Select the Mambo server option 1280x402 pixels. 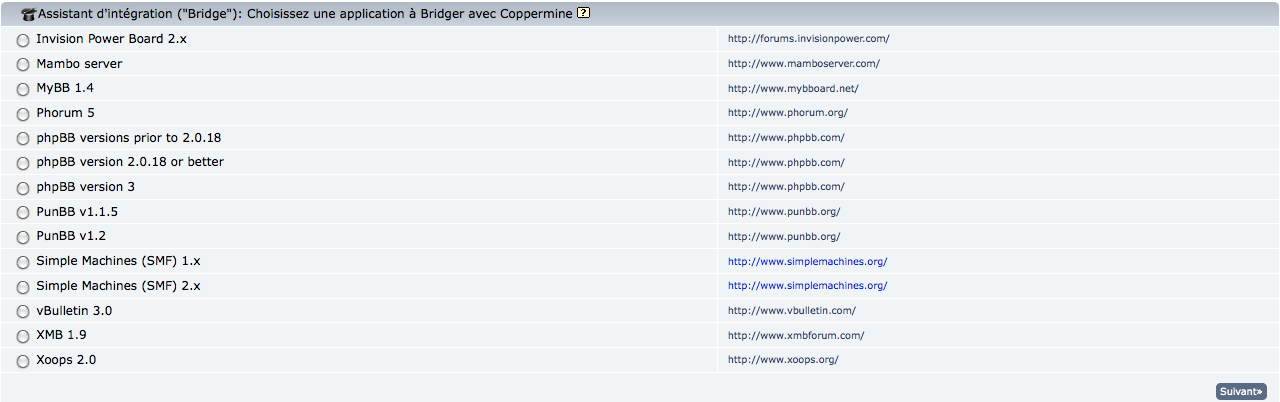23,64
